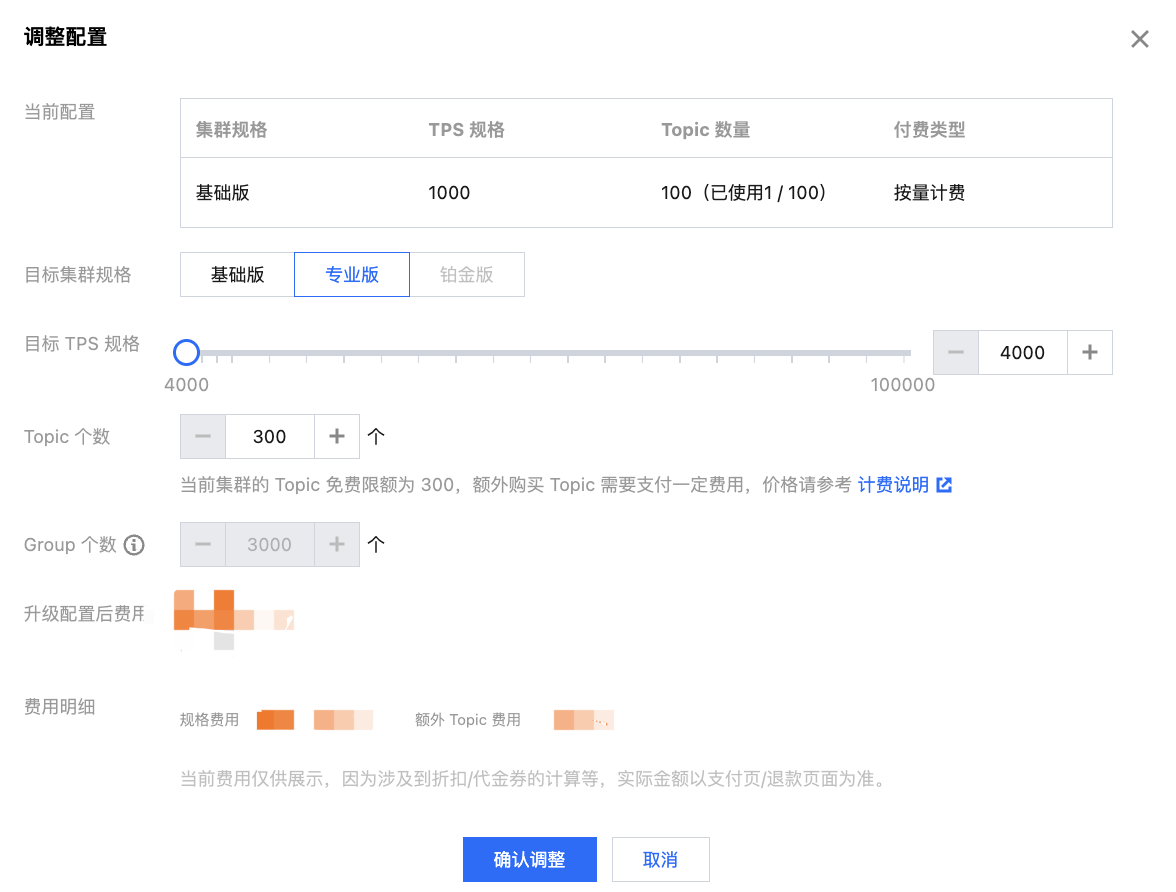Click the Topic count field showing 300
The width and height of the screenshot is (1176, 892).
tap(269, 437)
